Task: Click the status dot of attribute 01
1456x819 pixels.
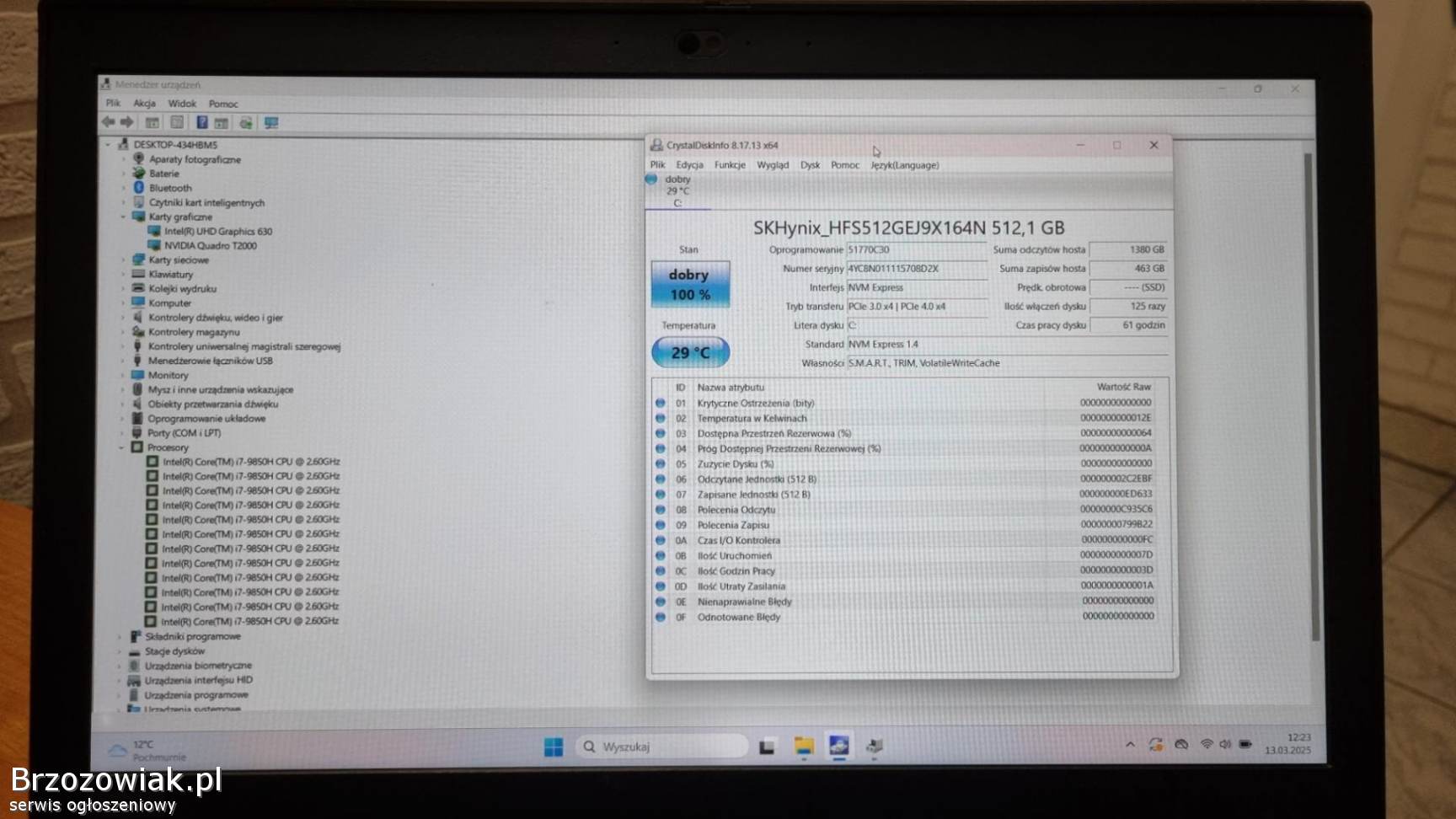Action: tap(661, 403)
